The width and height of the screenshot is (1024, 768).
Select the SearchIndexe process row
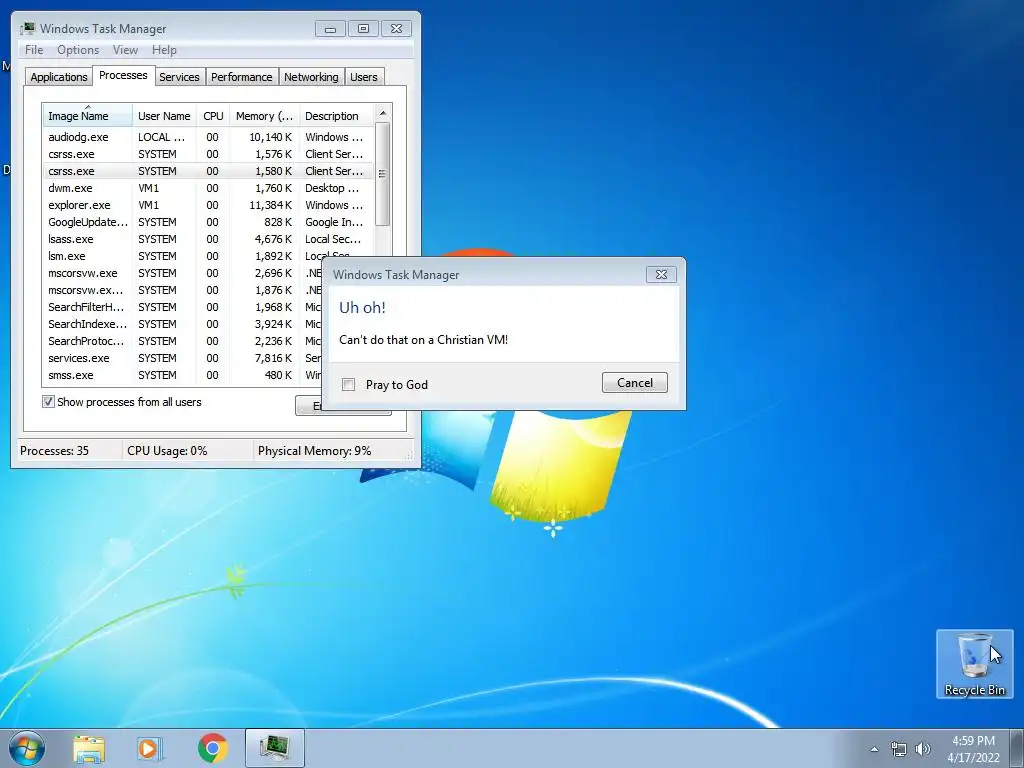tap(183, 324)
